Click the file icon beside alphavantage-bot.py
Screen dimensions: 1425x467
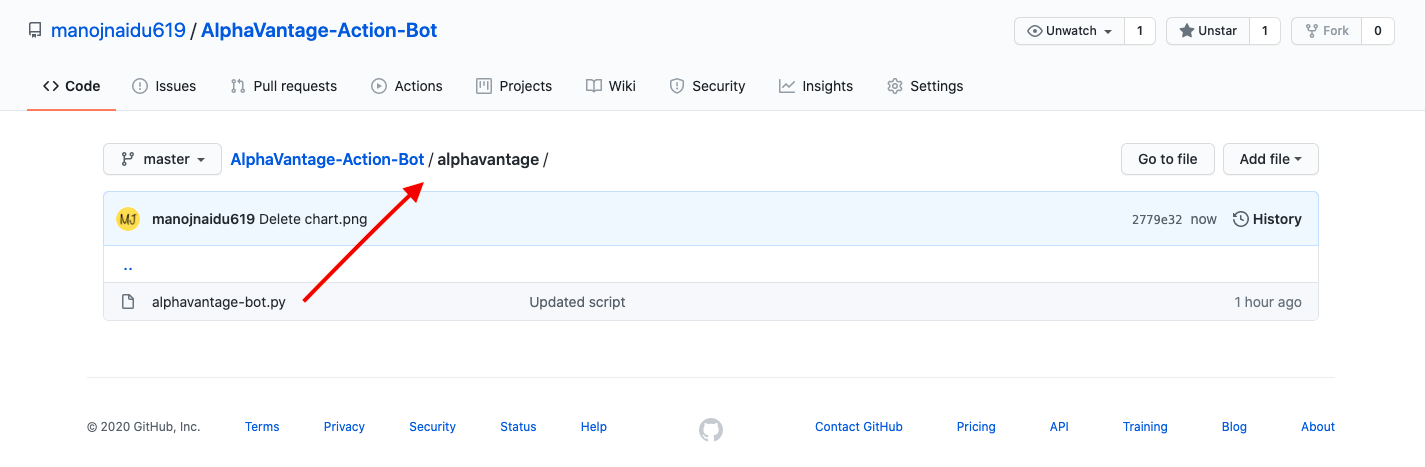point(128,302)
